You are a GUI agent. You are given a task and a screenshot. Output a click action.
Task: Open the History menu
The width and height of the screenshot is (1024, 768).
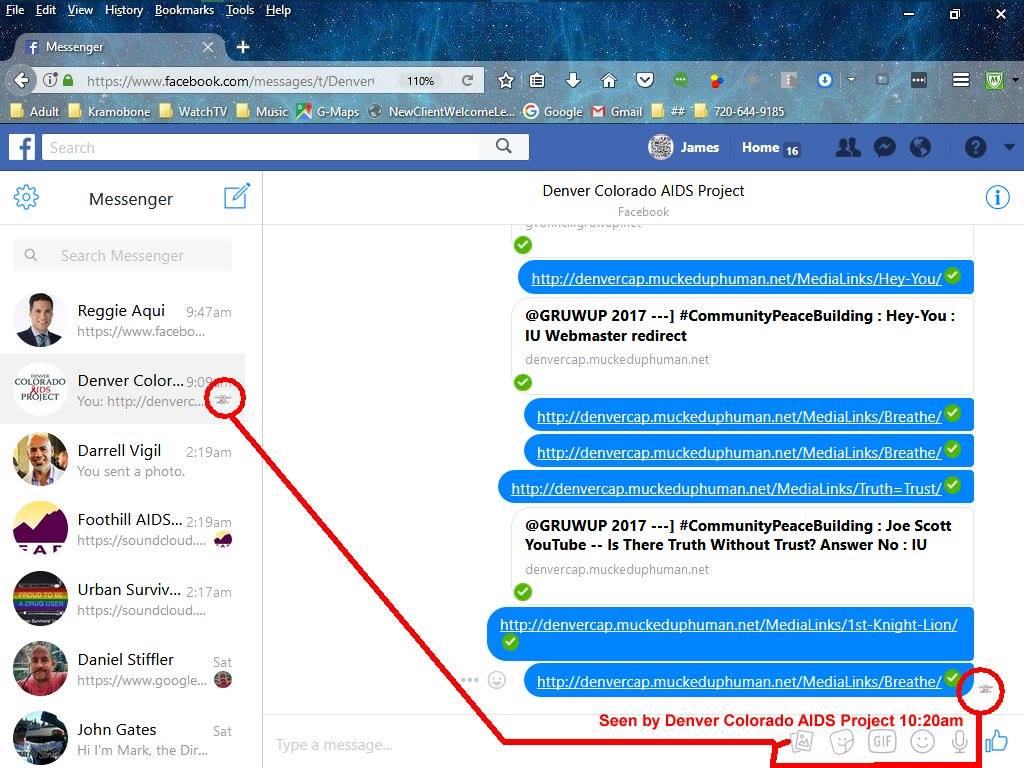(x=124, y=10)
